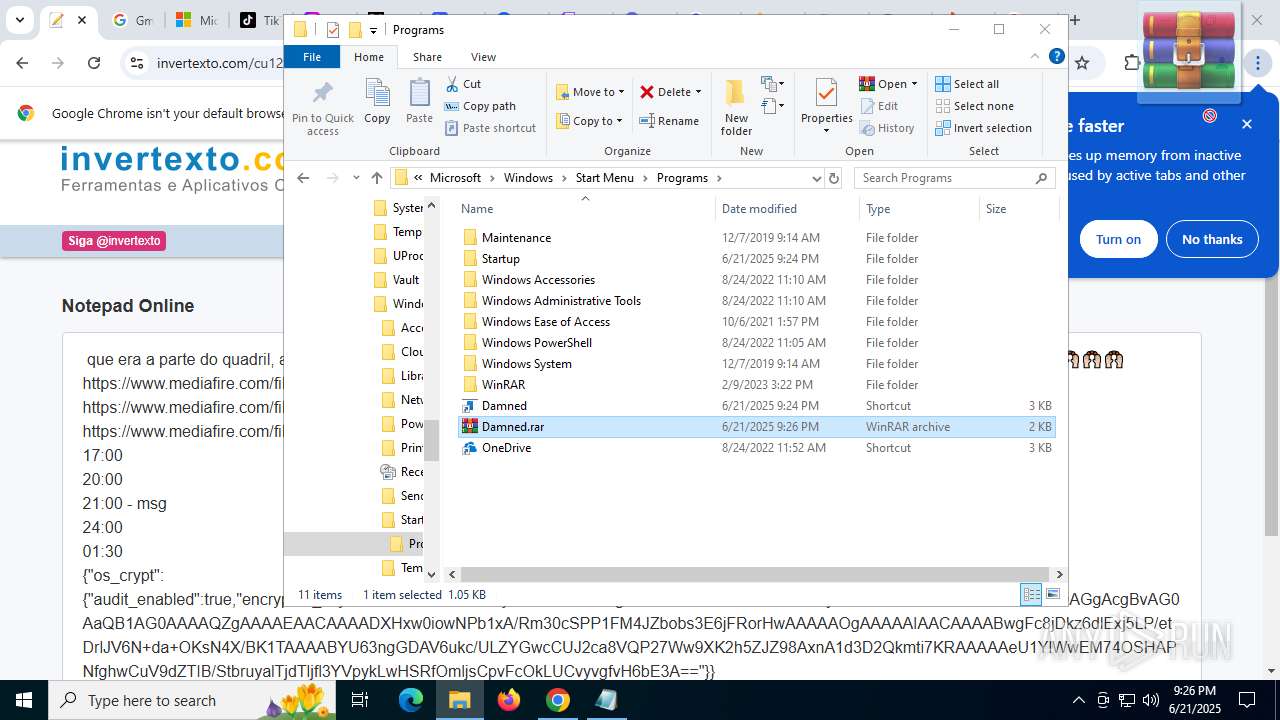This screenshot has width=1280, height=720.
Task: Click Select all in ribbon
Action: [x=966, y=84]
